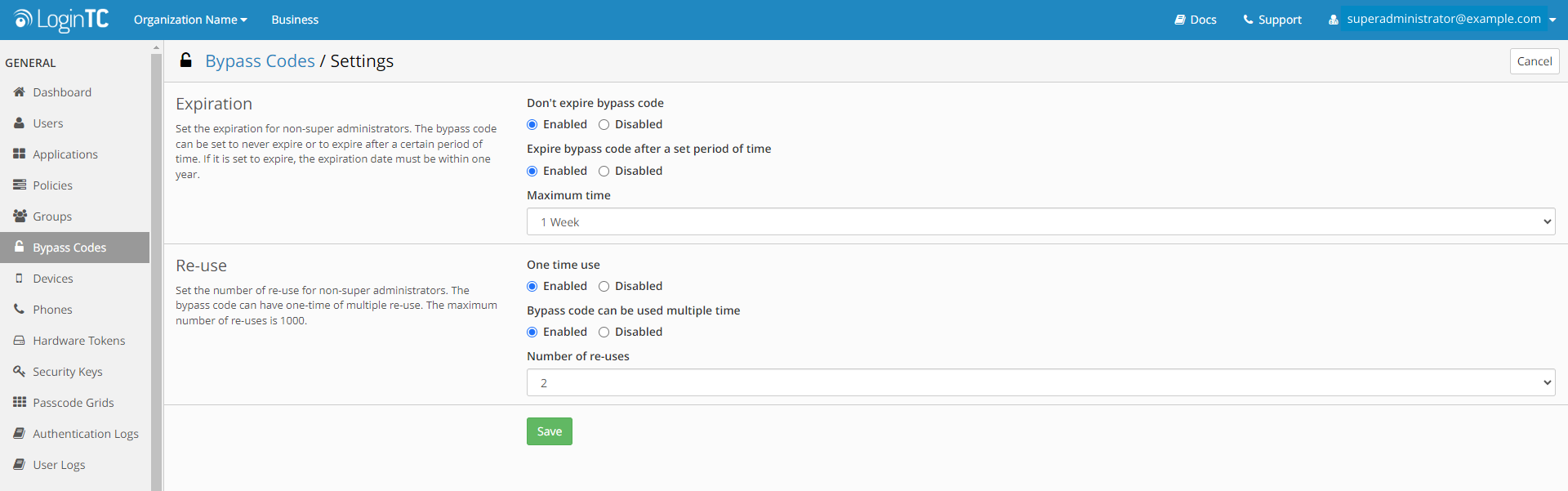Open User Logs in the sidebar
Screen dimensions: 1568x491
(x=75, y=465)
